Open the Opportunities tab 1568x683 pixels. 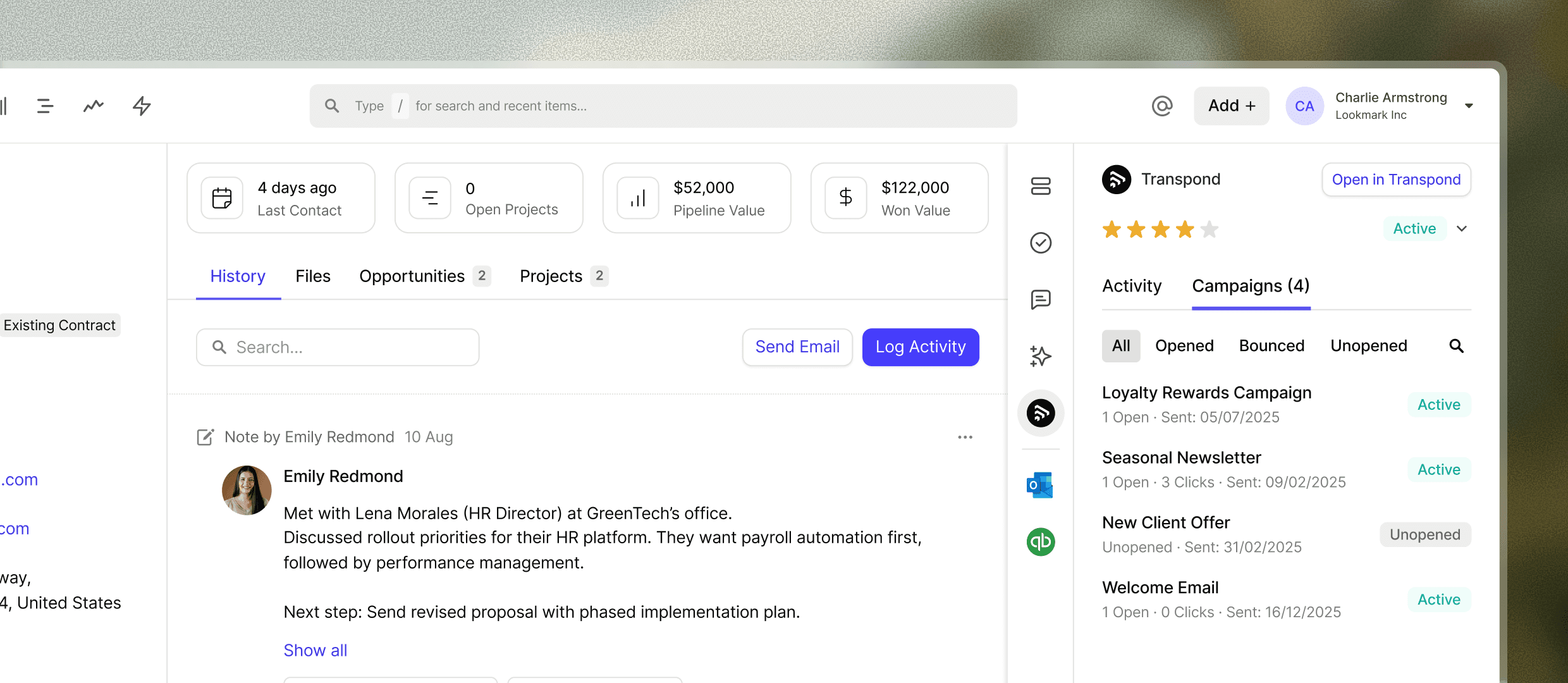point(411,276)
